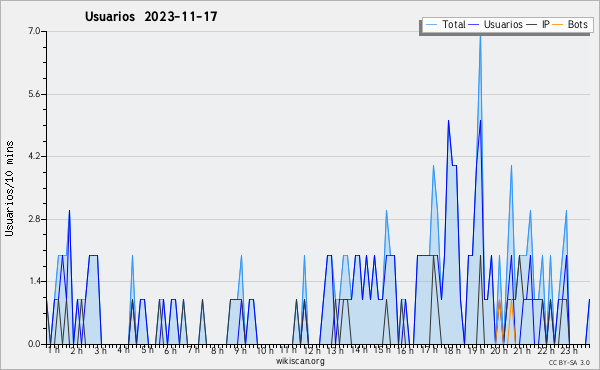Click the 'Usuarios' legend entry
This screenshot has height=370, width=600.
(503, 24)
